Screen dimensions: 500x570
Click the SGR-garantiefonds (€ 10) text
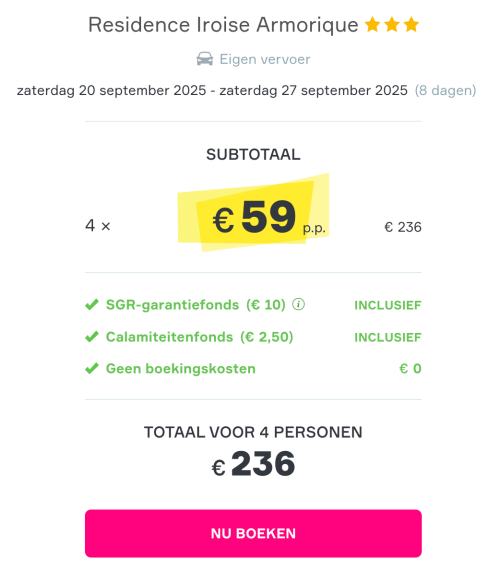[196, 305]
